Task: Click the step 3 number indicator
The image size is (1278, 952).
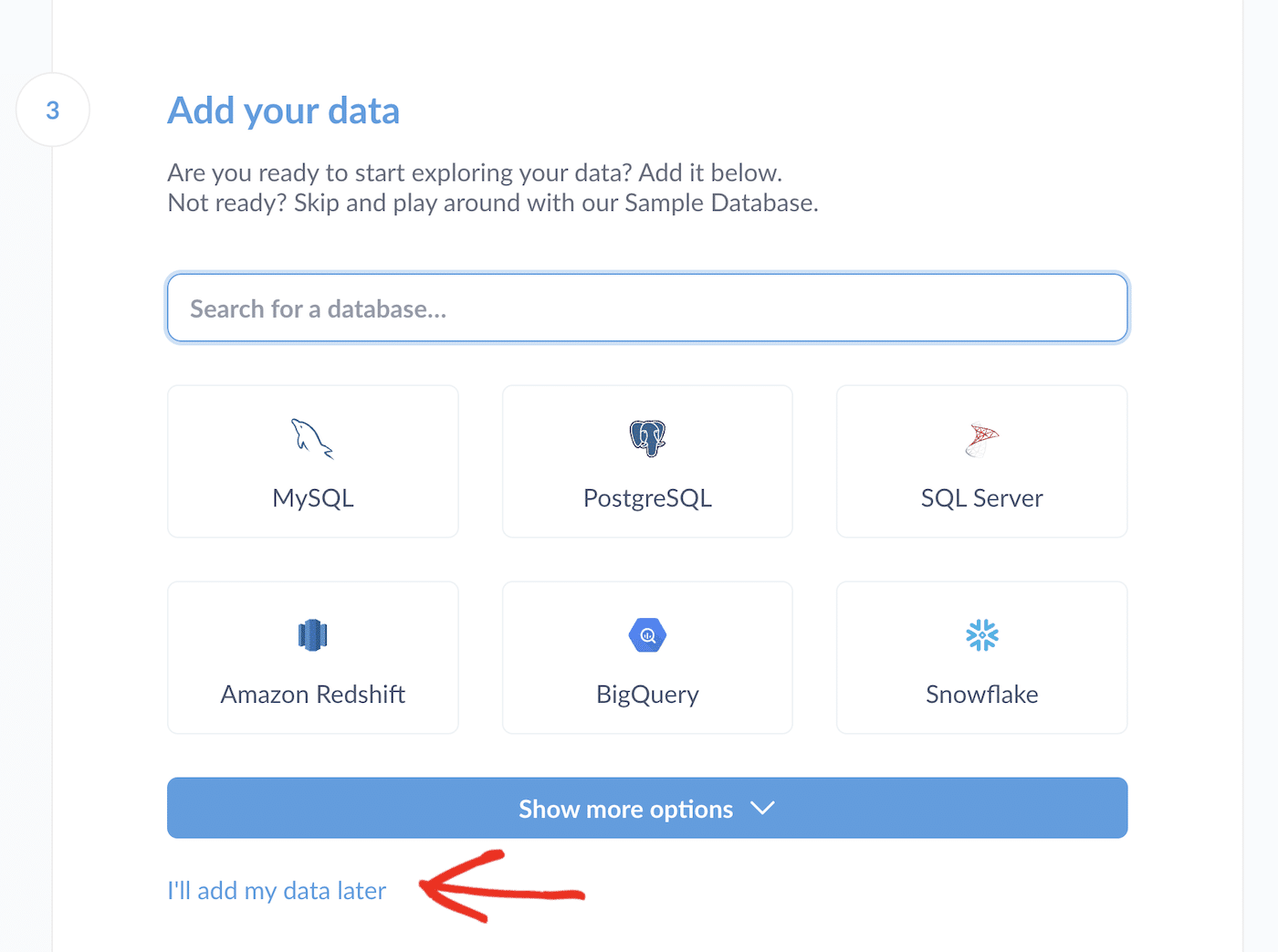Action: [x=52, y=110]
